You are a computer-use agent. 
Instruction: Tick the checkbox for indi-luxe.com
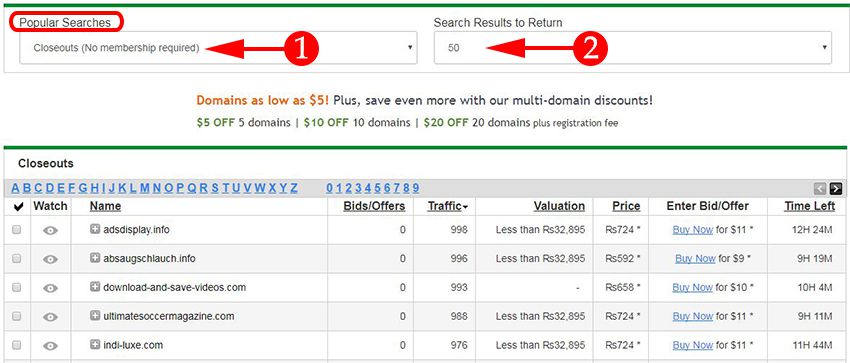click(17, 345)
